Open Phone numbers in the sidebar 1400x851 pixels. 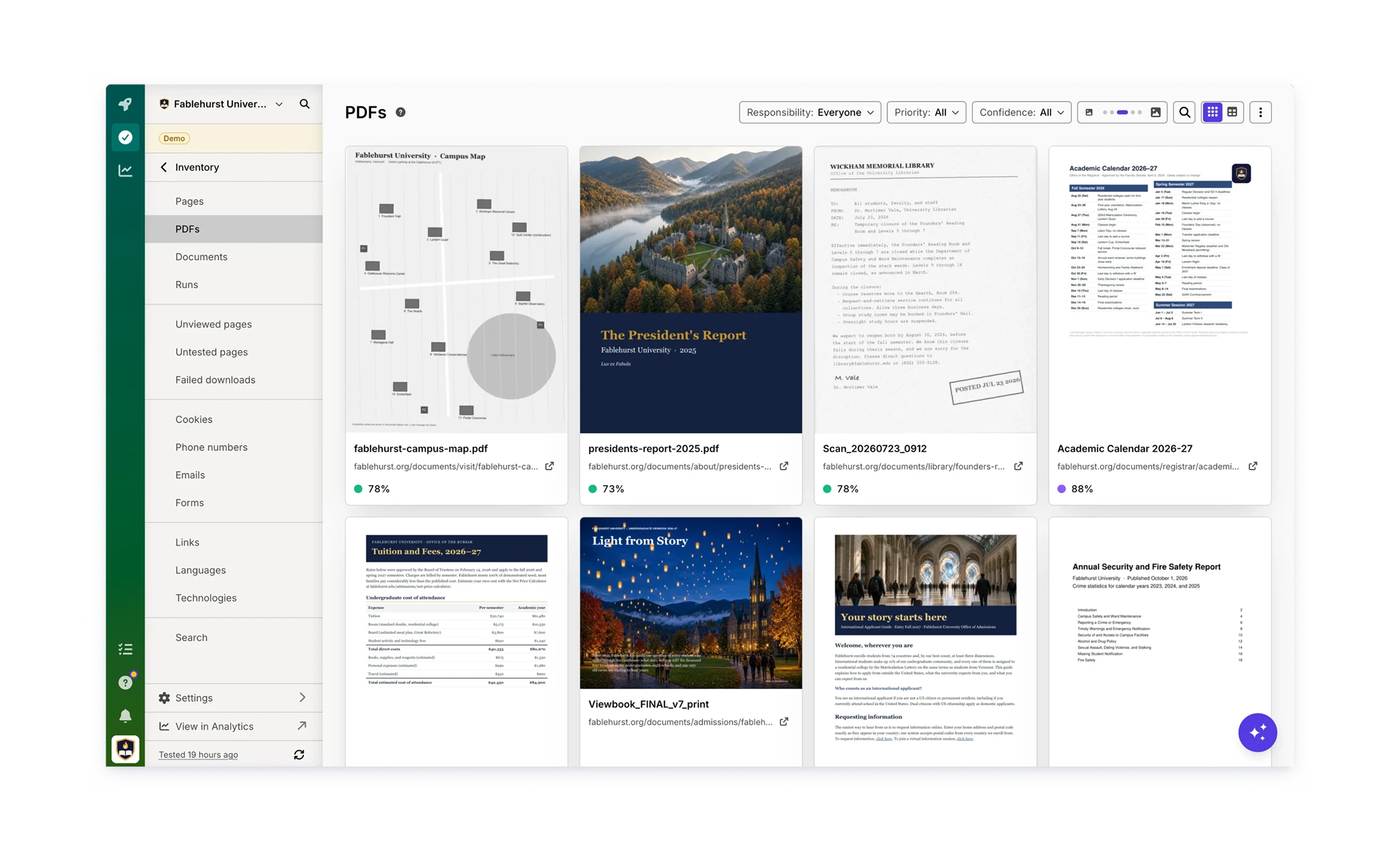pos(234,447)
